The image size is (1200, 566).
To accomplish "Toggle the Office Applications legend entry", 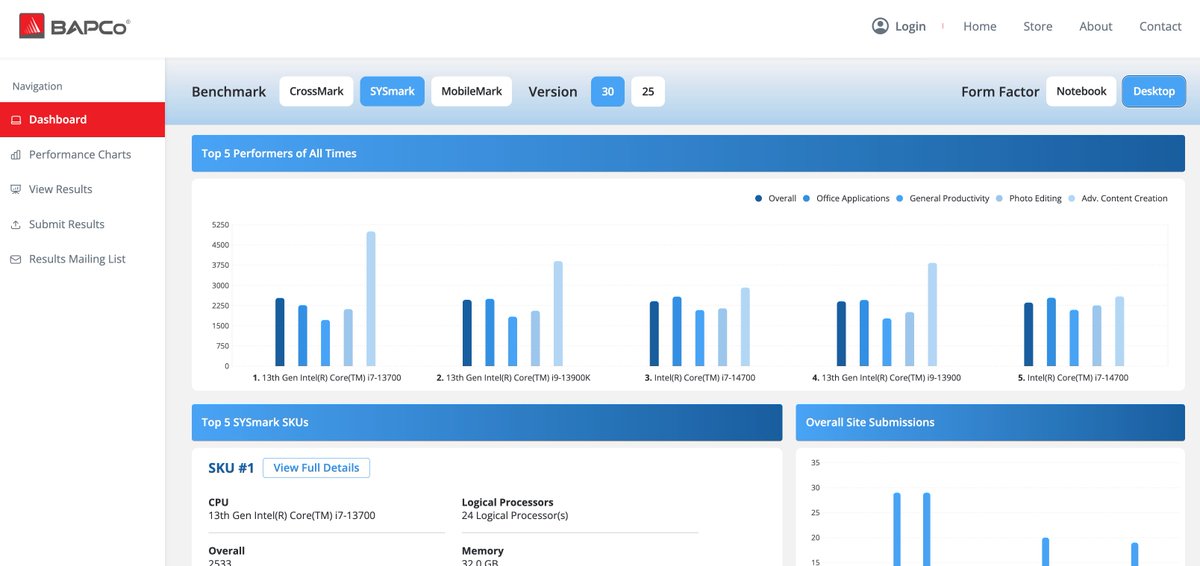I will (846, 198).
